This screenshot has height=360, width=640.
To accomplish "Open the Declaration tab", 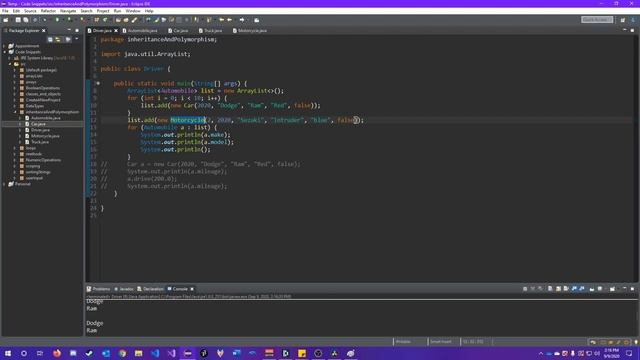I will click(x=150, y=289).
